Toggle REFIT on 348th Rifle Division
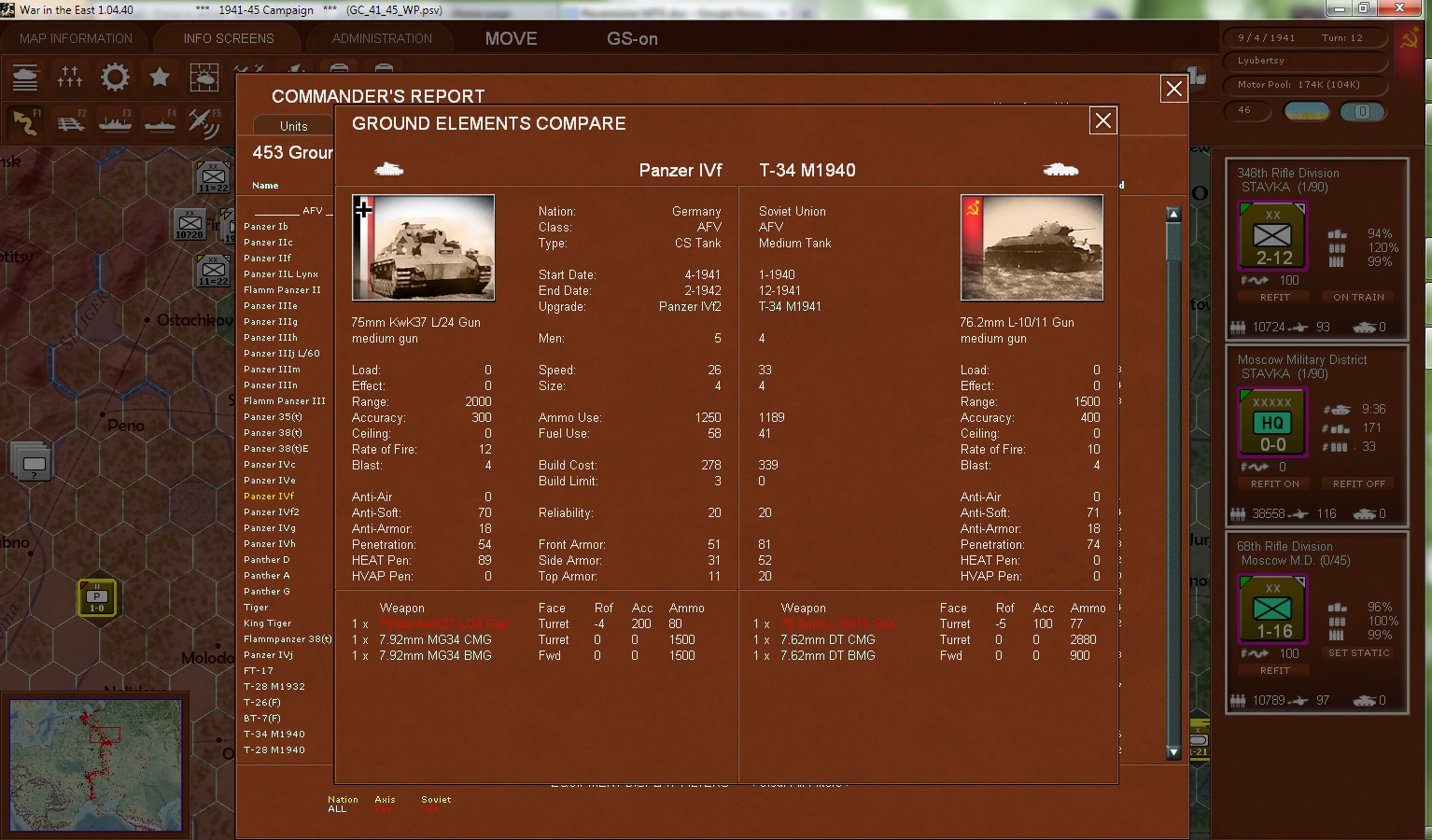This screenshot has width=1432, height=840. [x=1274, y=297]
